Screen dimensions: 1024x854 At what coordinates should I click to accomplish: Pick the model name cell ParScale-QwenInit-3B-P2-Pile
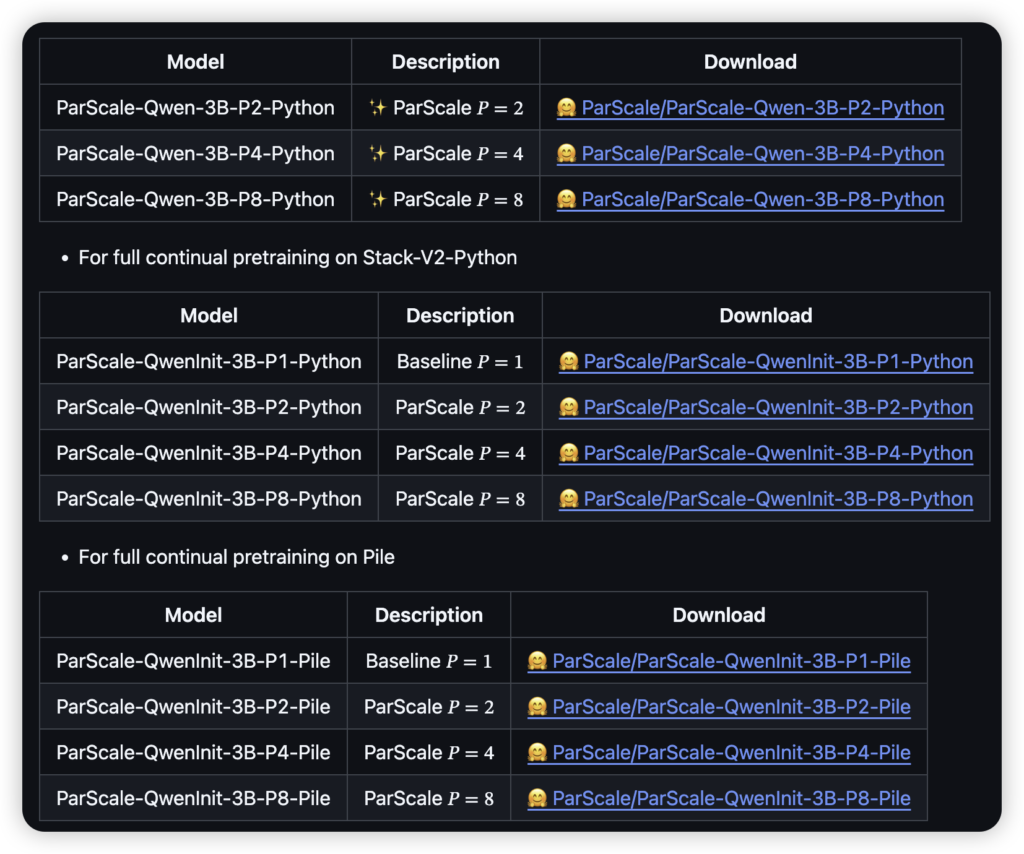pos(193,706)
